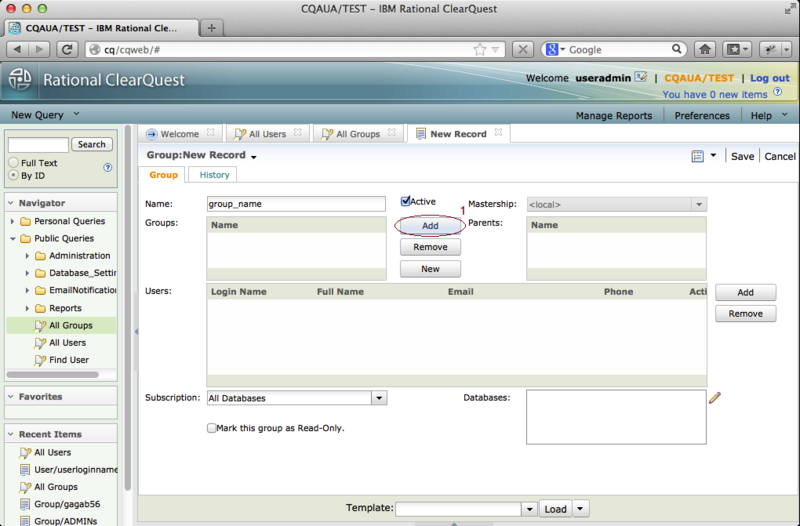Open the Template combo box dropdown

(x=529, y=509)
